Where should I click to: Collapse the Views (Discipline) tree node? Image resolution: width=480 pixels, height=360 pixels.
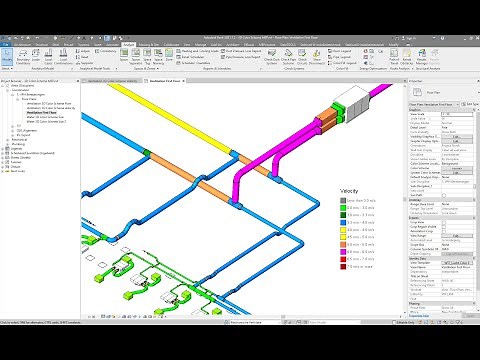3,86
